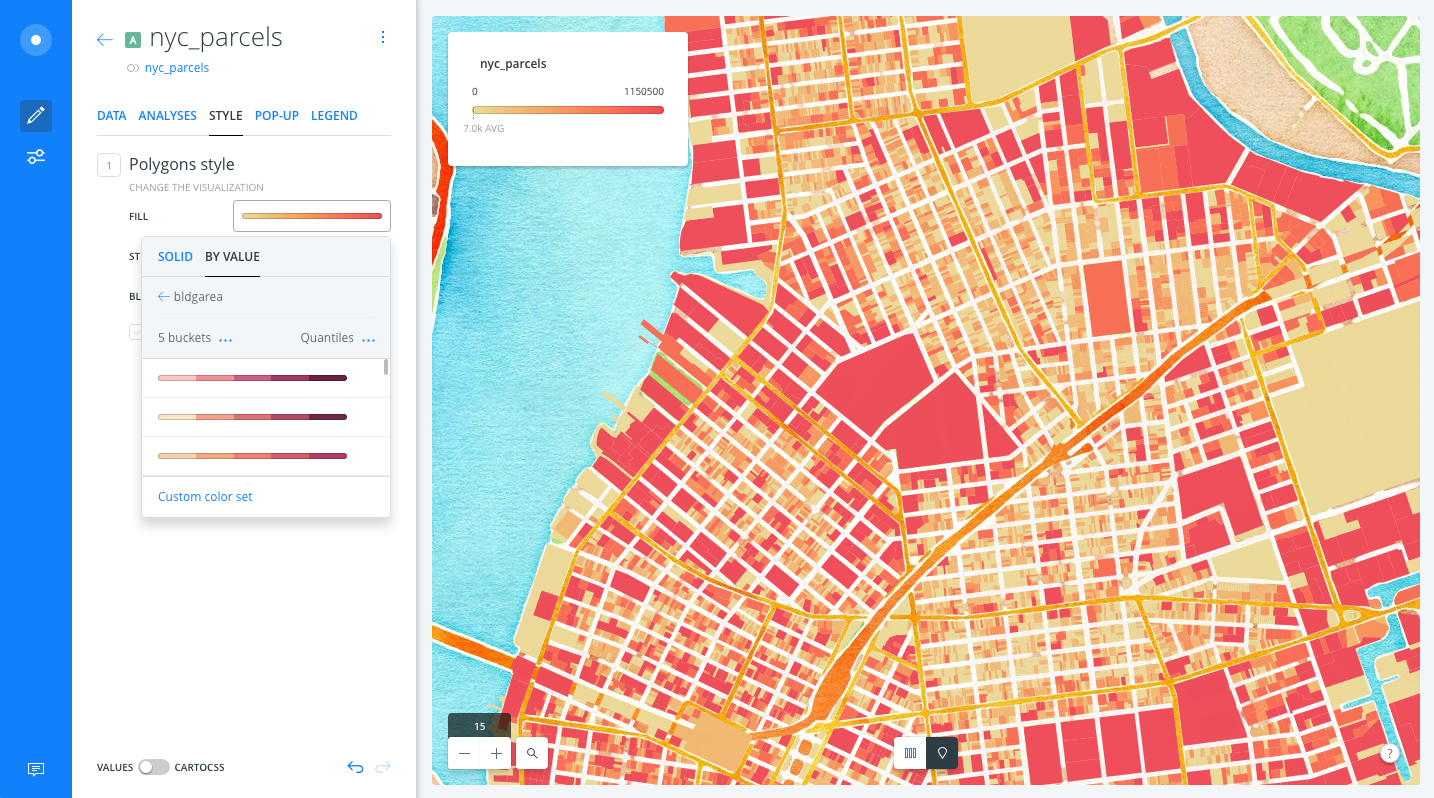This screenshot has height=798, width=1434.
Task: Choose the BY VALUE fill option
Action: pyautogui.click(x=232, y=257)
